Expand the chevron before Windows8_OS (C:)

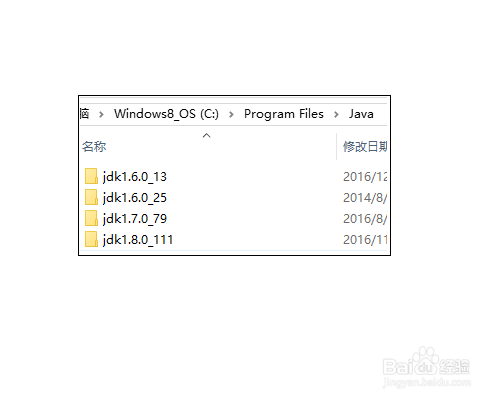pyautogui.click(x=101, y=115)
